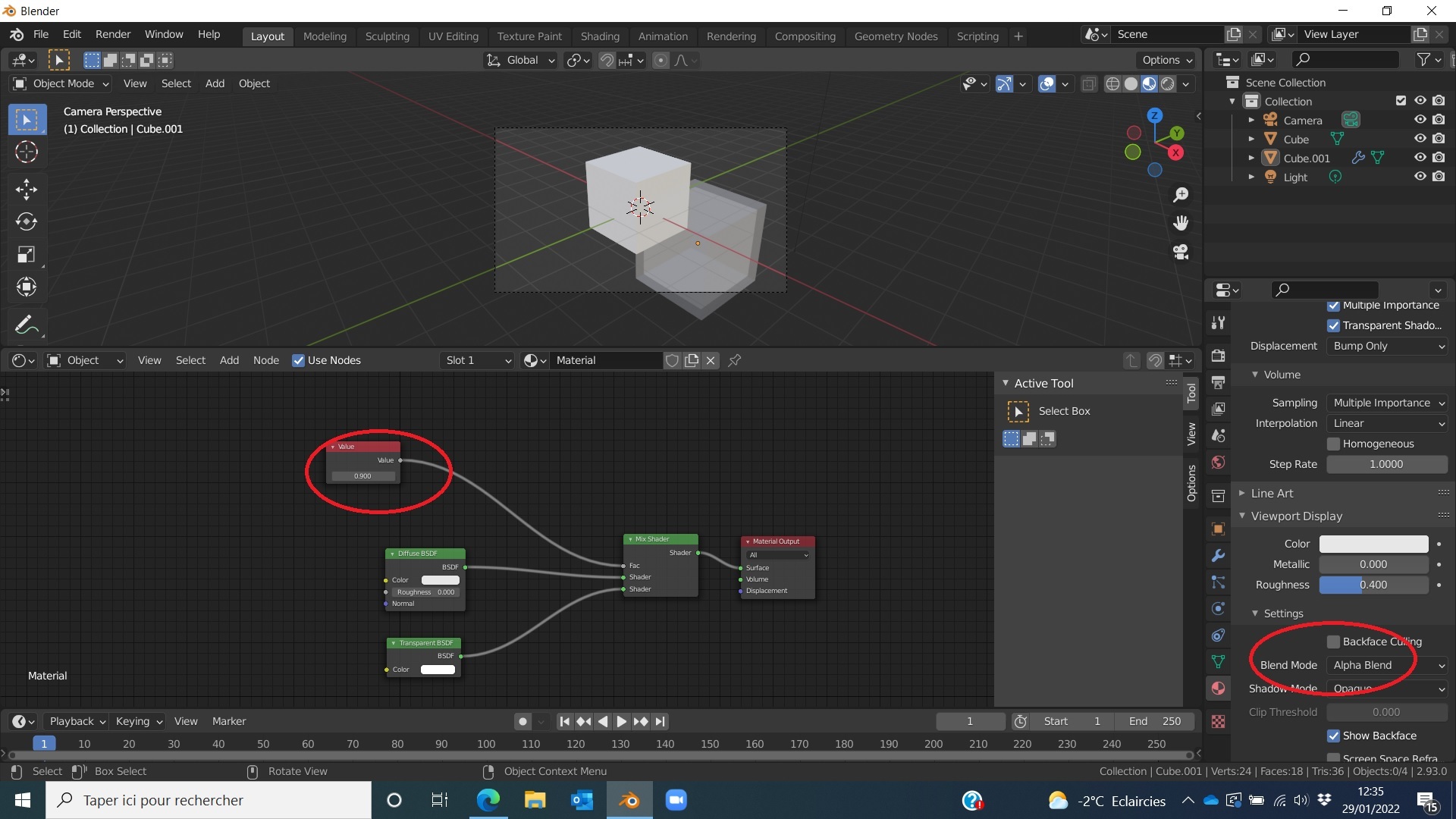Select the Move tool in viewport toolbar
This screenshot has width=1456, height=819.
click(x=27, y=189)
